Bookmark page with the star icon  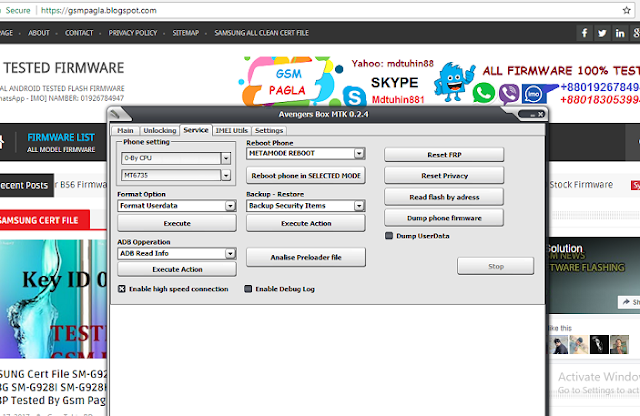[627, 11]
